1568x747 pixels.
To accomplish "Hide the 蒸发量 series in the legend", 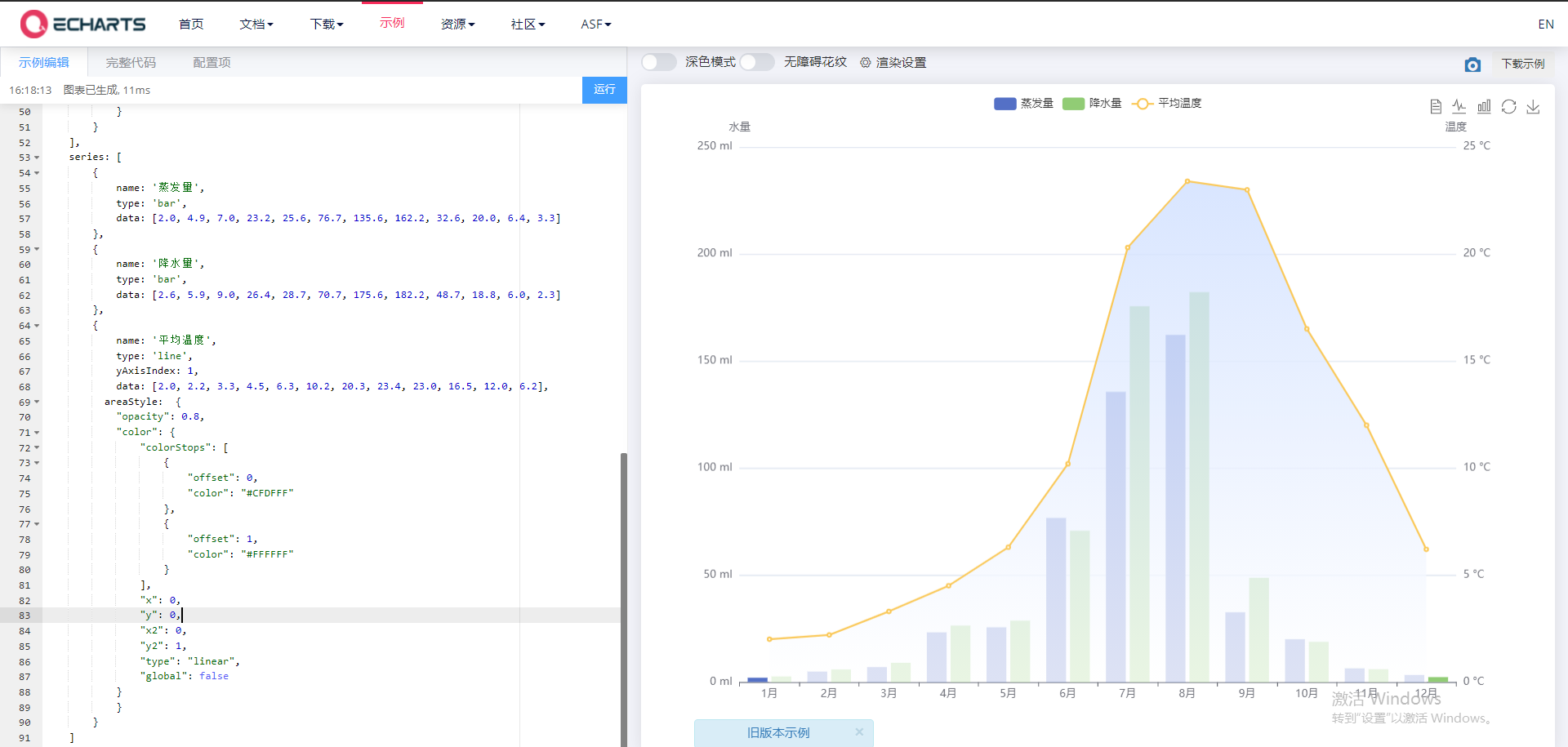I will [x=1022, y=104].
